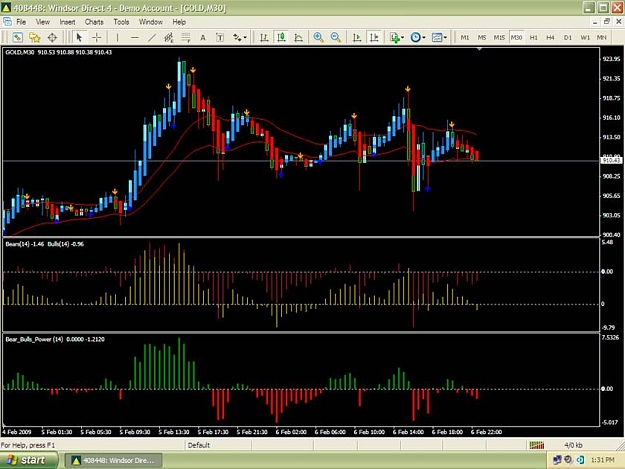
Task: Switch timeframe to H4
Action: pos(550,37)
